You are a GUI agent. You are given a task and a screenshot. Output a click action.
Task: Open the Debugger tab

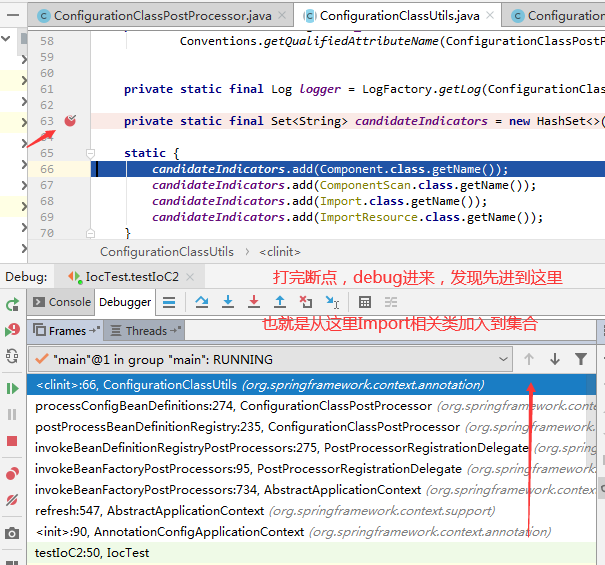coord(125,302)
